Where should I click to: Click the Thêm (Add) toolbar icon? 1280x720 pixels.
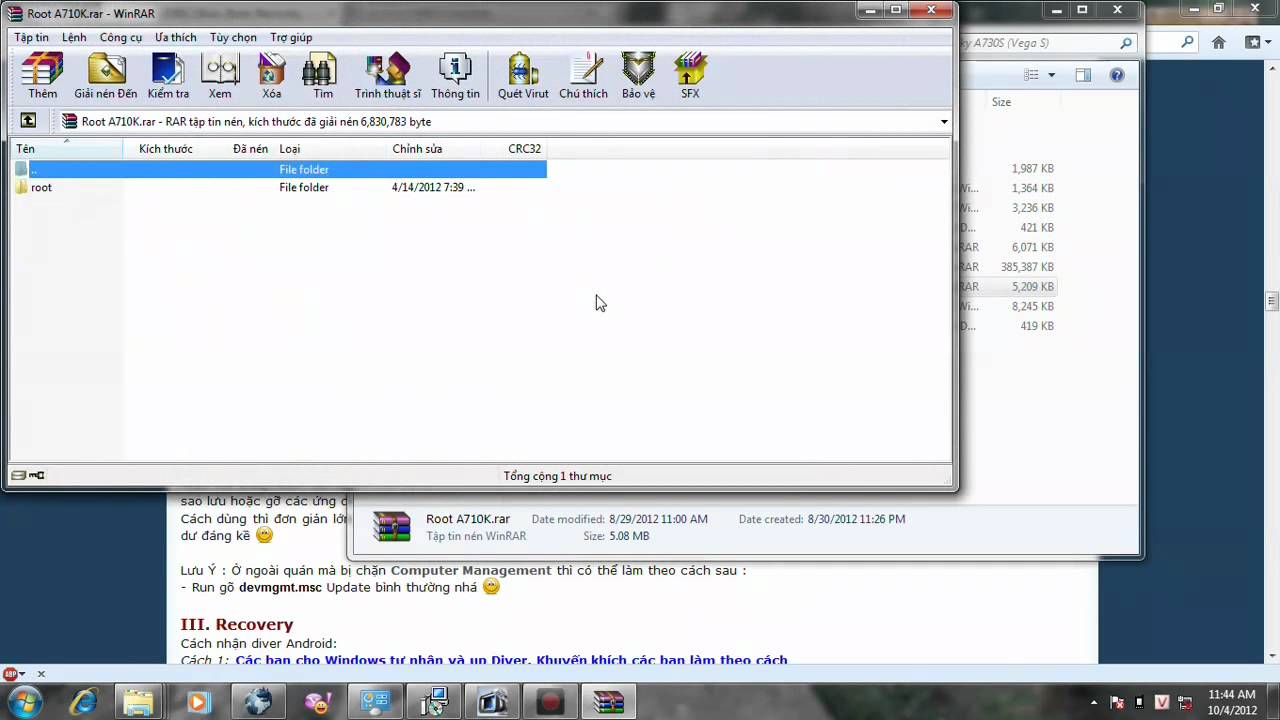(42, 76)
